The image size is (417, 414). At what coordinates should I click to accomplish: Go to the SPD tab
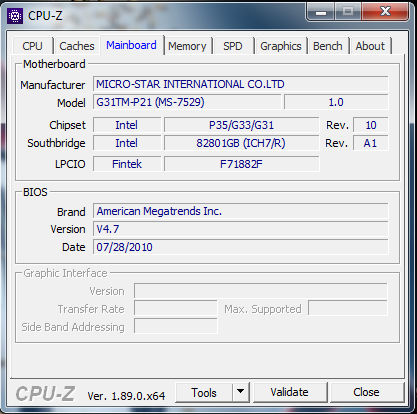pos(233,46)
